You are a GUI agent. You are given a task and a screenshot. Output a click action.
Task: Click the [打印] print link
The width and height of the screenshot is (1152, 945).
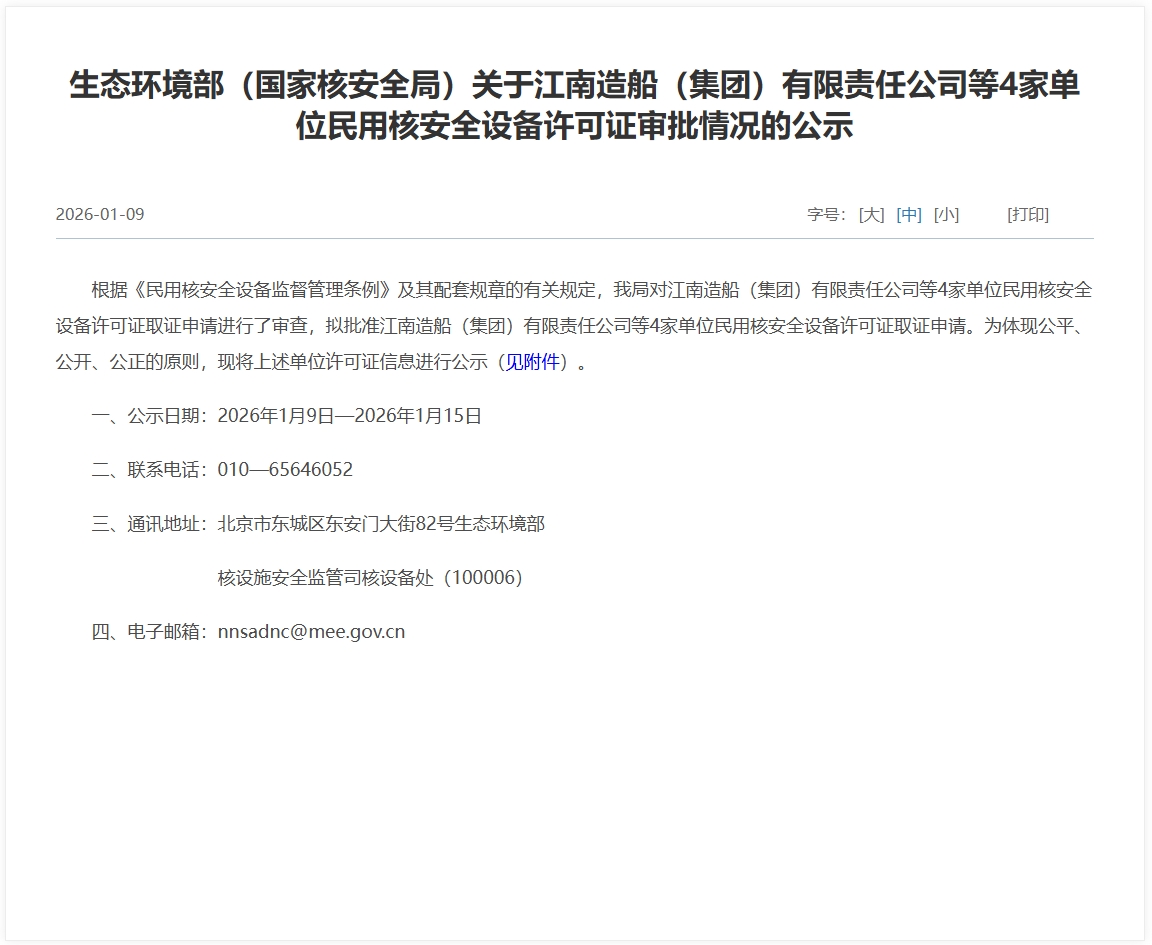pyautogui.click(x=1028, y=215)
